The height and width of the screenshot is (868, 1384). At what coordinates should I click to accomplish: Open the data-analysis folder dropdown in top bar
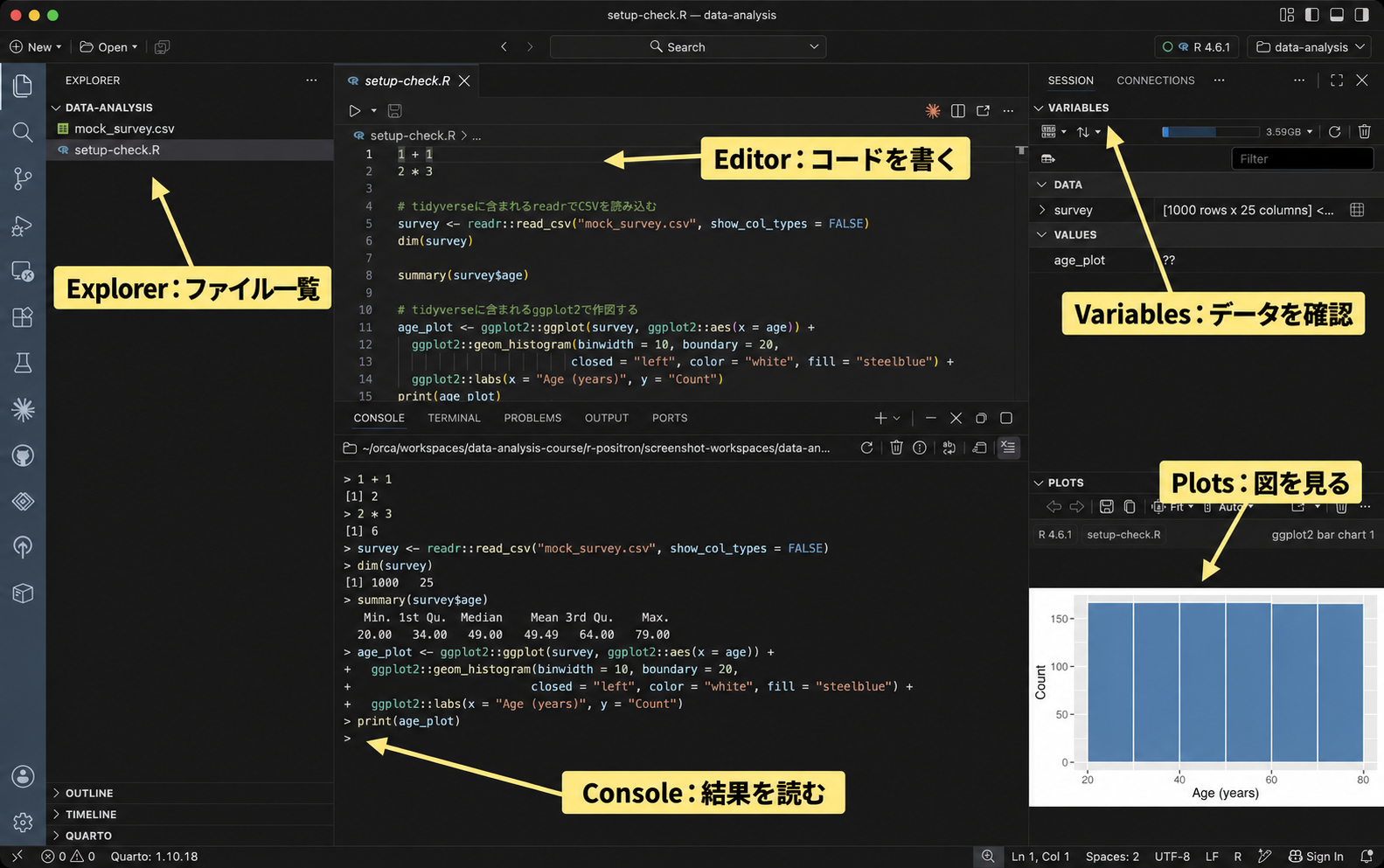[x=1311, y=47]
